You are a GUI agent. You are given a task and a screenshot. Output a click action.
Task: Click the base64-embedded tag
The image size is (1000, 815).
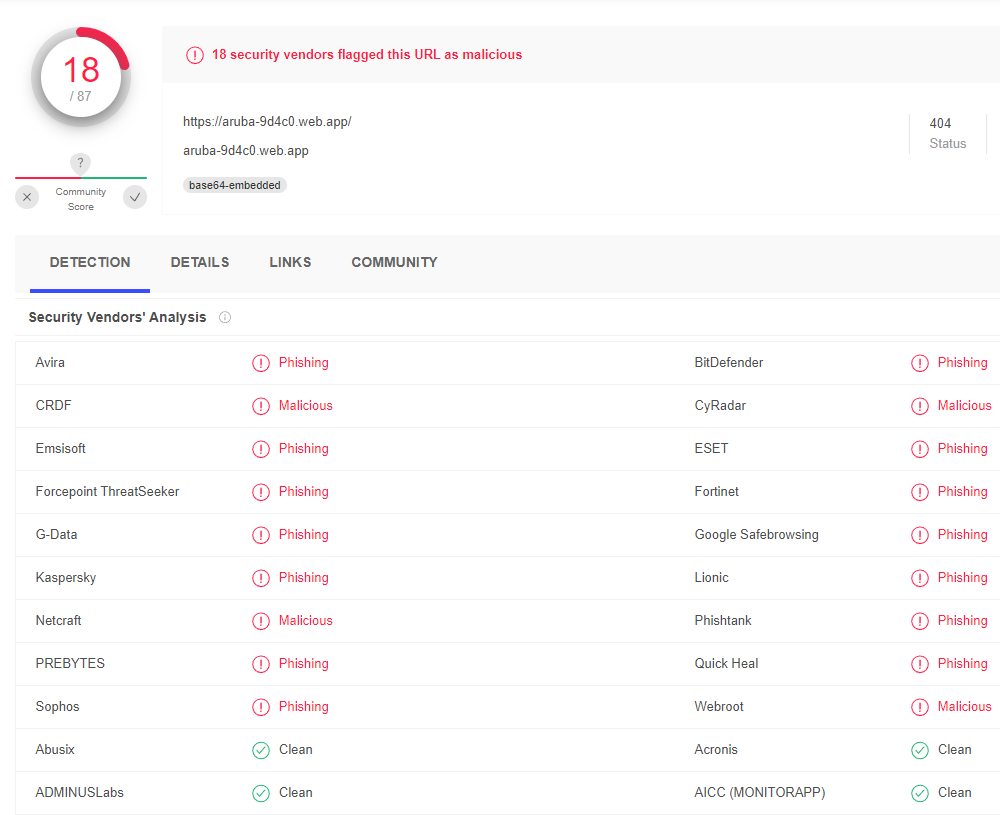tap(235, 185)
